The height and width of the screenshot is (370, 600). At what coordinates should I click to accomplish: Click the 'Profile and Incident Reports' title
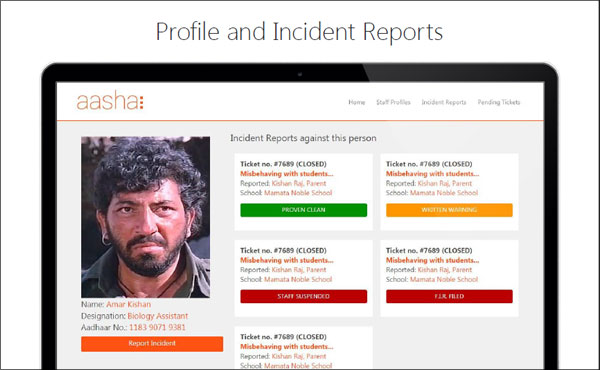pyautogui.click(x=299, y=32)
